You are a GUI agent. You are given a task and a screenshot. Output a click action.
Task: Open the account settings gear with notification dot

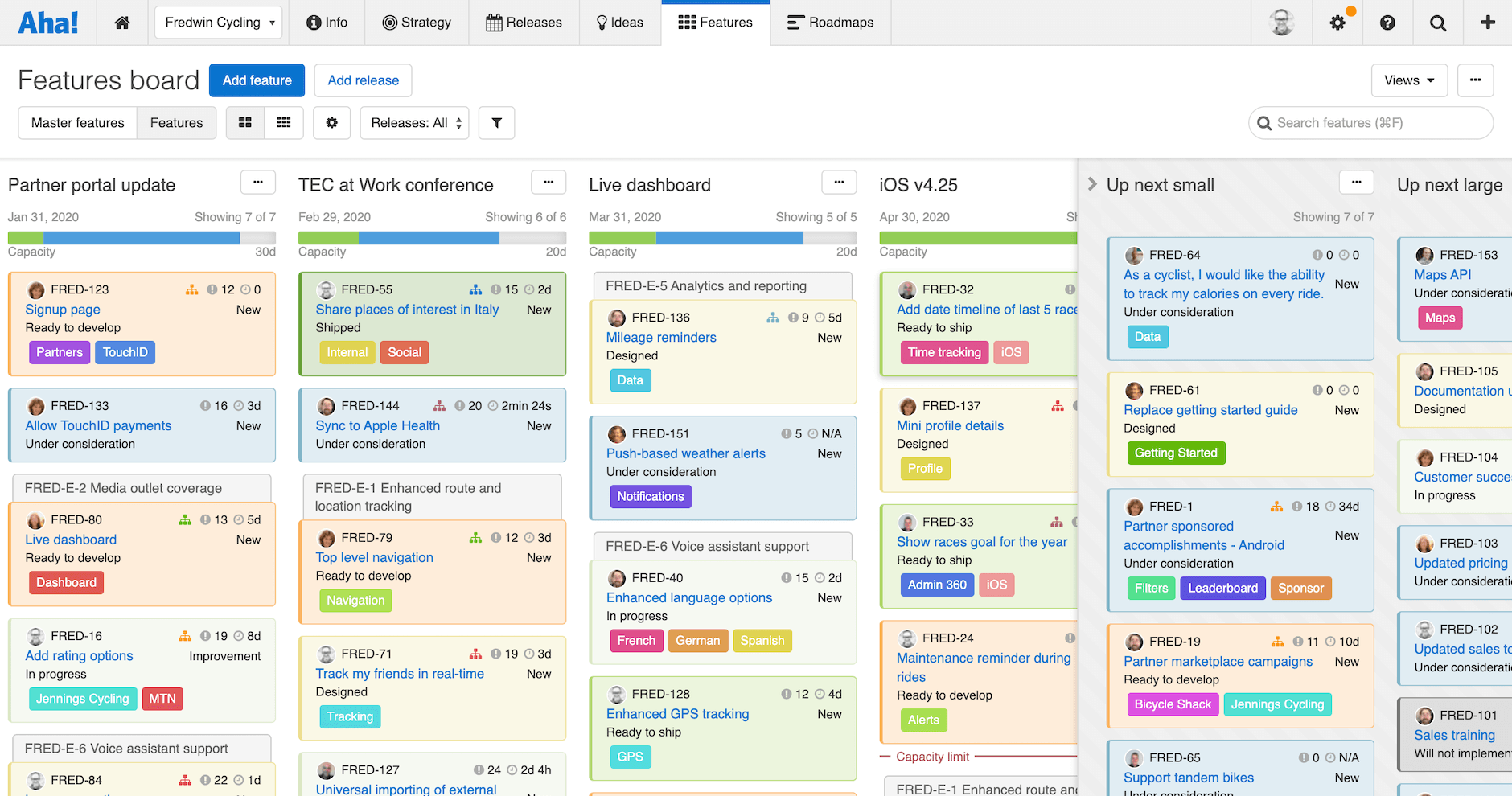1337,22
